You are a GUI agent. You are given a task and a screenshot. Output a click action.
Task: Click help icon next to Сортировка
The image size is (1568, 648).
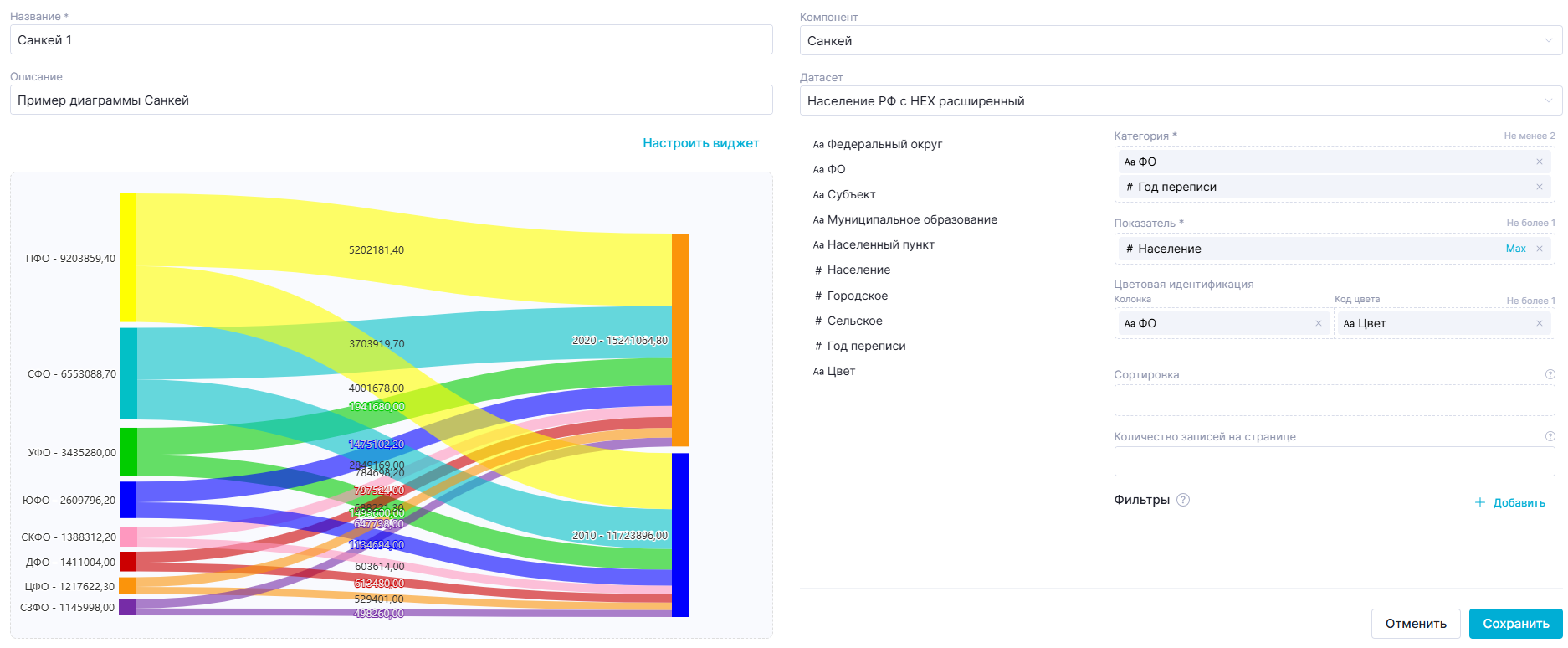[x=1550, y=374]
